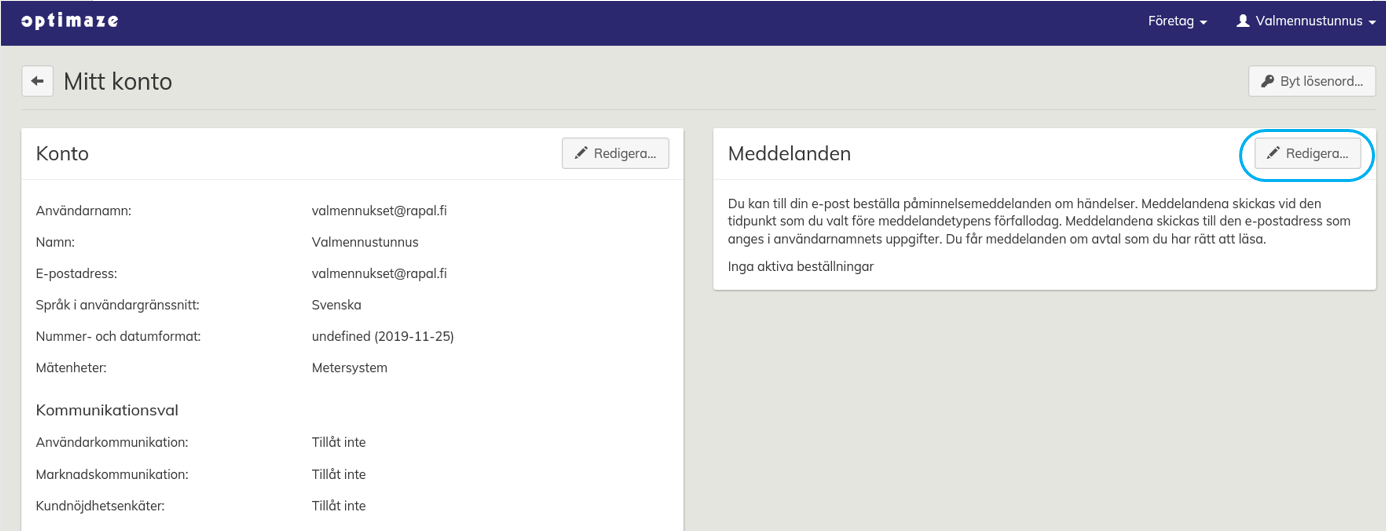Image resolution: width=1386 pixels, height=531 pixels.
Task: Edit notifications with Meddelanden's Redigera button
Action: click(1307, 154)
